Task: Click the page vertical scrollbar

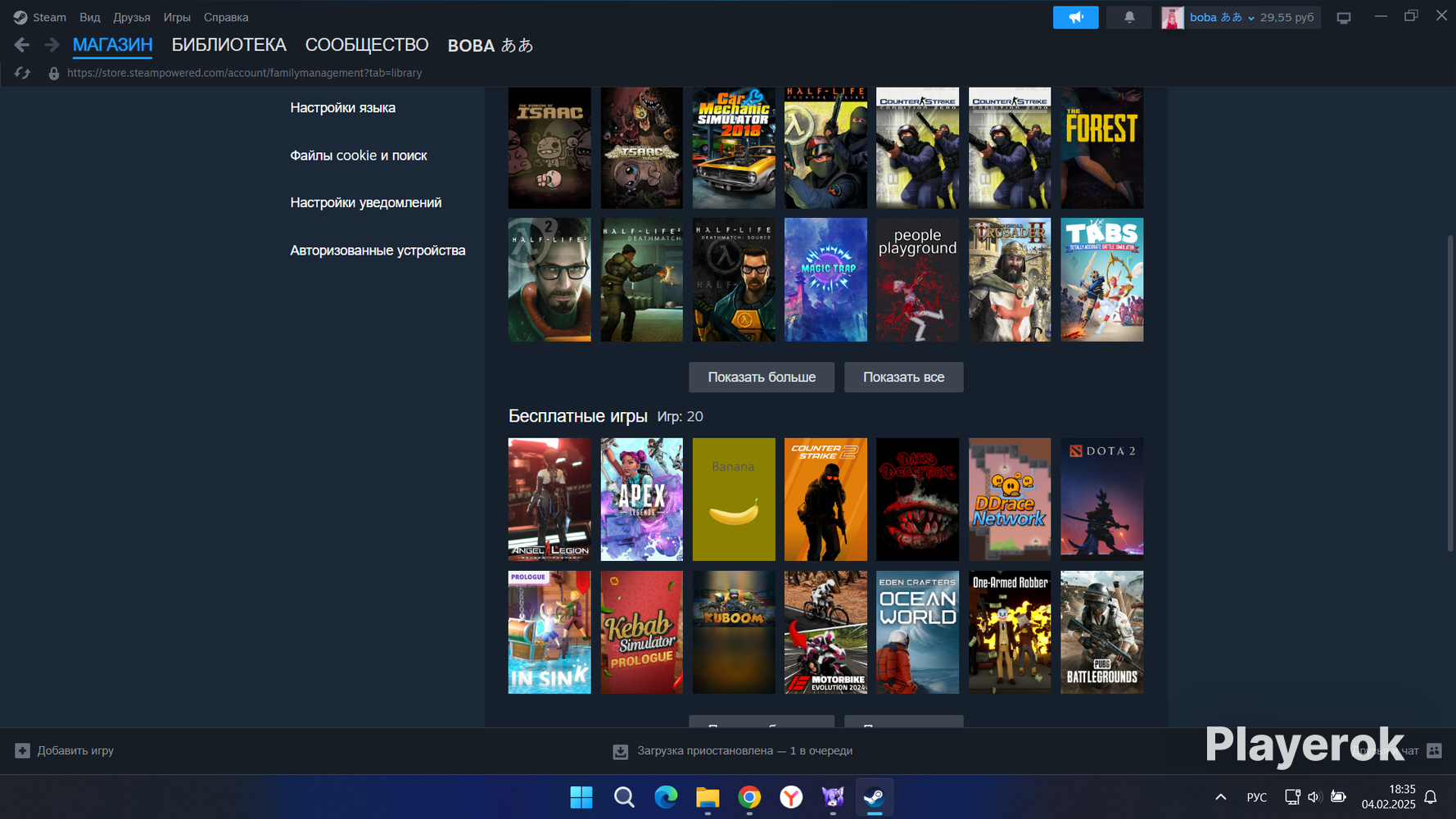Action: coord(1449,393)
